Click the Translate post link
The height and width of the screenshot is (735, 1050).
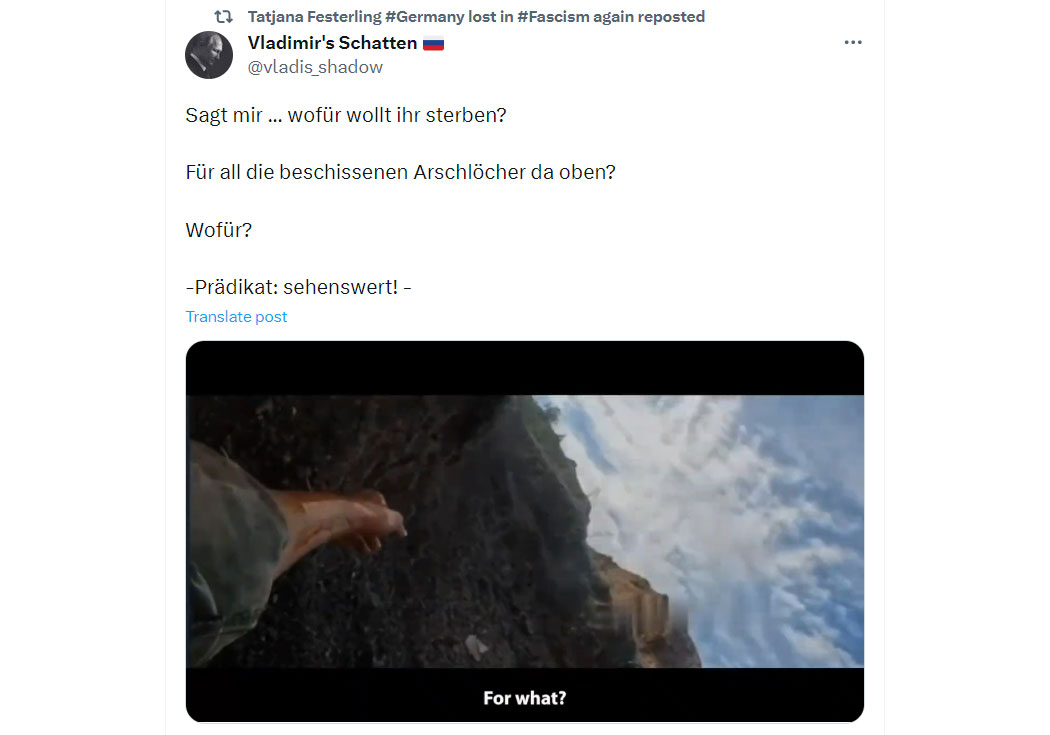(236, 317)
